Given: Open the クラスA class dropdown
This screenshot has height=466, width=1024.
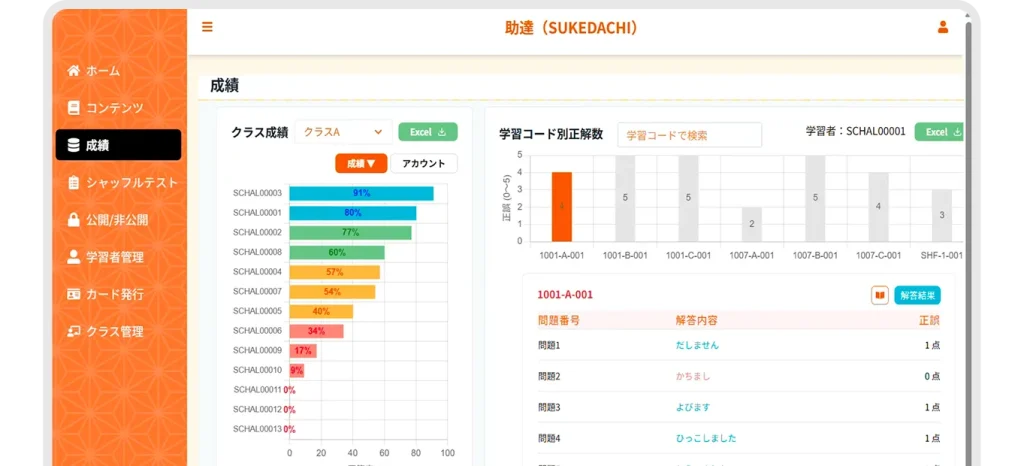Looking at the screenshot, I should [x=343, y=132].
